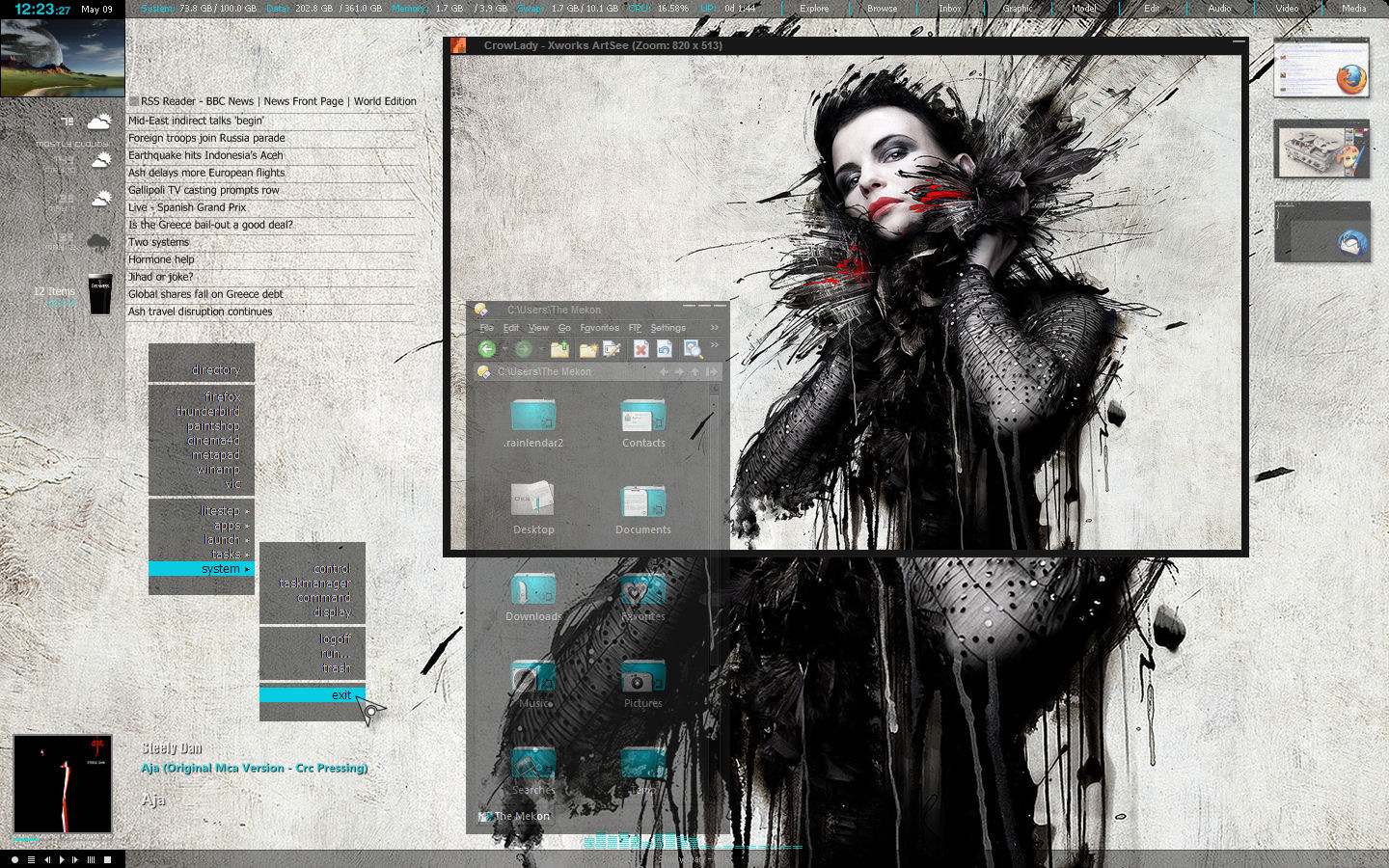
Task: Play the current track
Action: click(x=62, y=859)
